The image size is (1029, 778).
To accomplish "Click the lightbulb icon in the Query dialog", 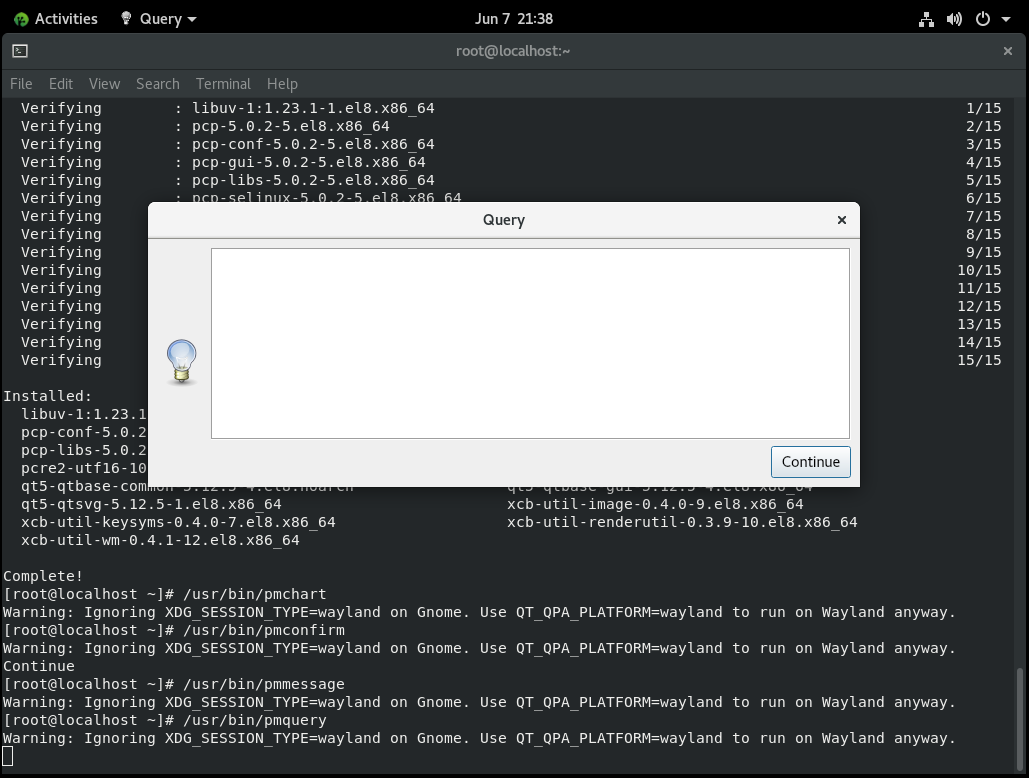I will 181,361.
